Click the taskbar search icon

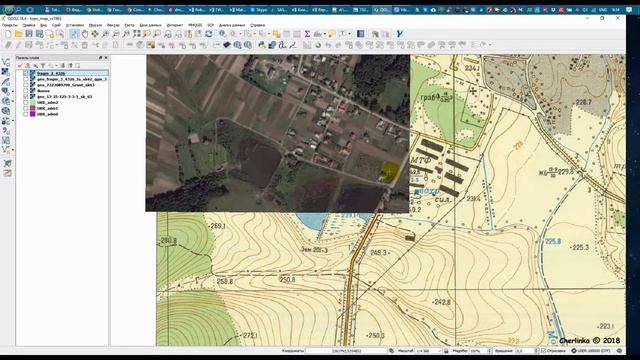click(19, 9)
